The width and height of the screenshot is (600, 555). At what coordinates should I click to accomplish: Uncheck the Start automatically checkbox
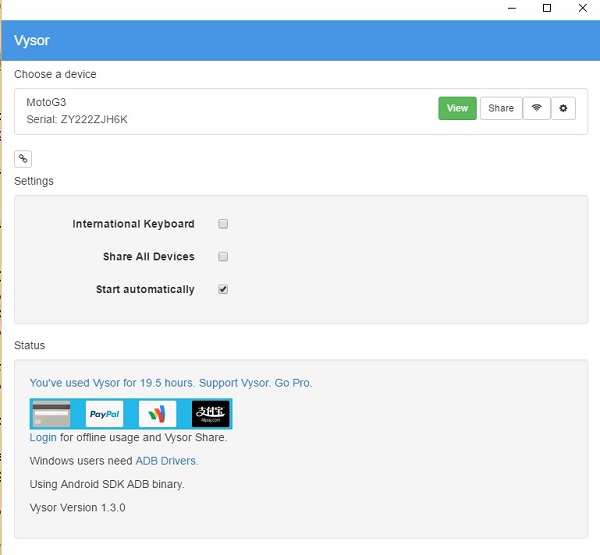pos(224,290)
